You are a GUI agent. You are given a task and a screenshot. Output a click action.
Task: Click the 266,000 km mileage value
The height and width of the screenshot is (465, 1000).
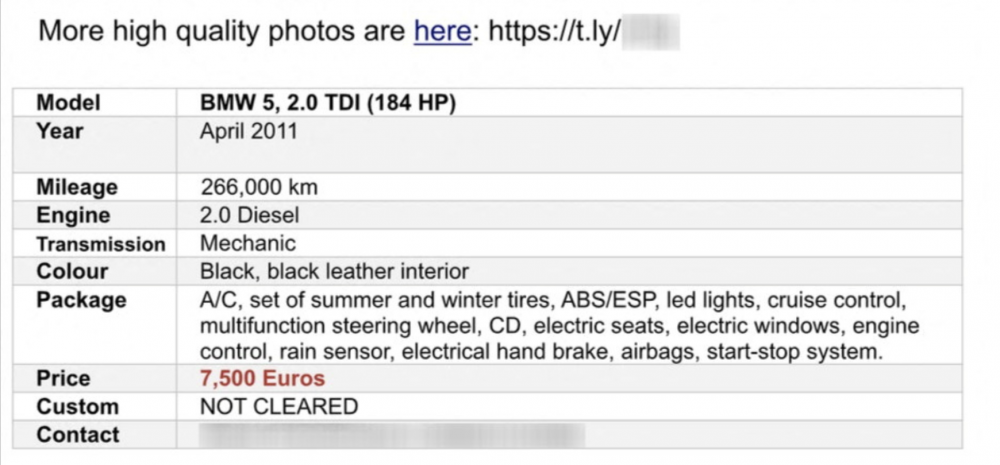click(x=259, y=187)
